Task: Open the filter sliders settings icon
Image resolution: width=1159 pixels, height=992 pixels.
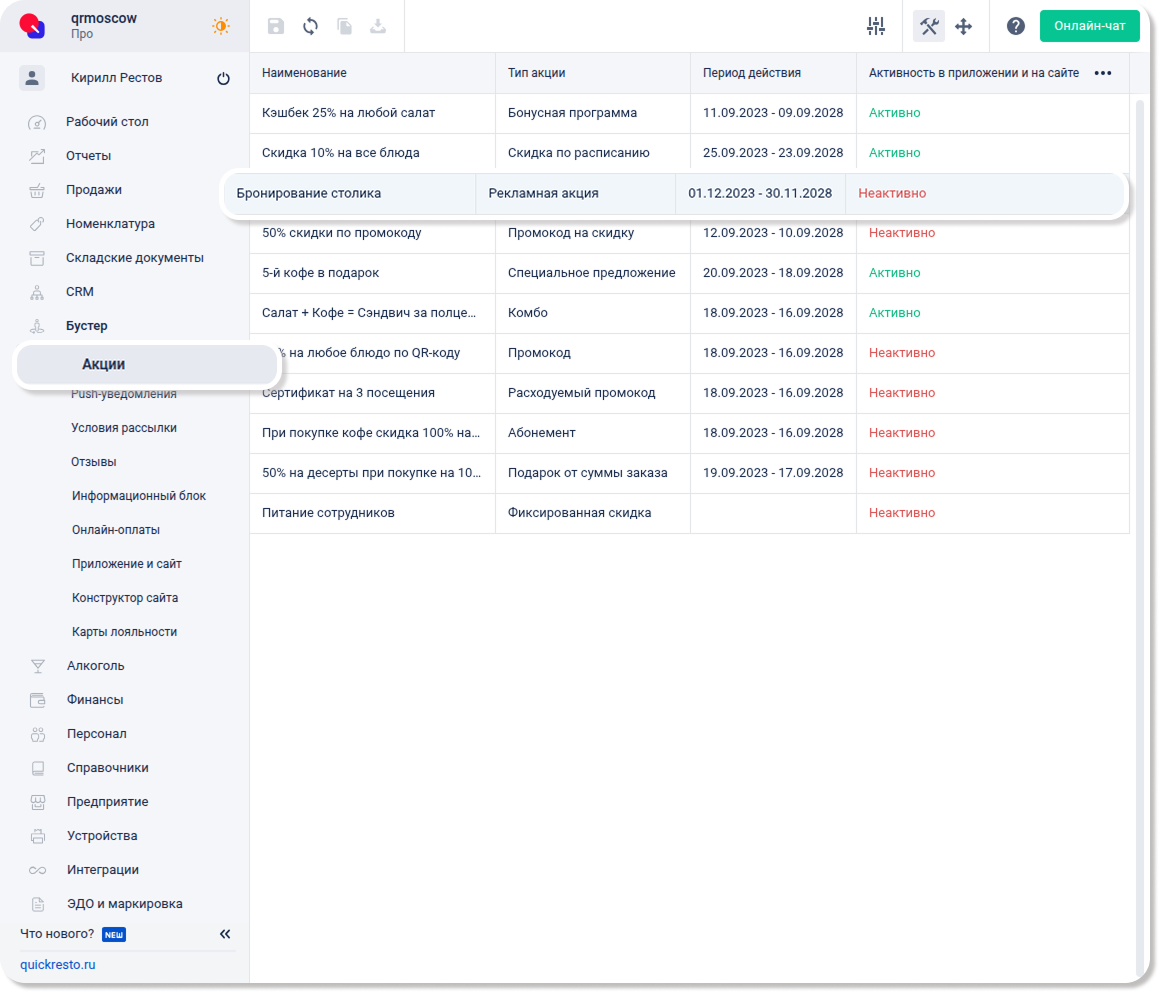Action: point(876,27)
